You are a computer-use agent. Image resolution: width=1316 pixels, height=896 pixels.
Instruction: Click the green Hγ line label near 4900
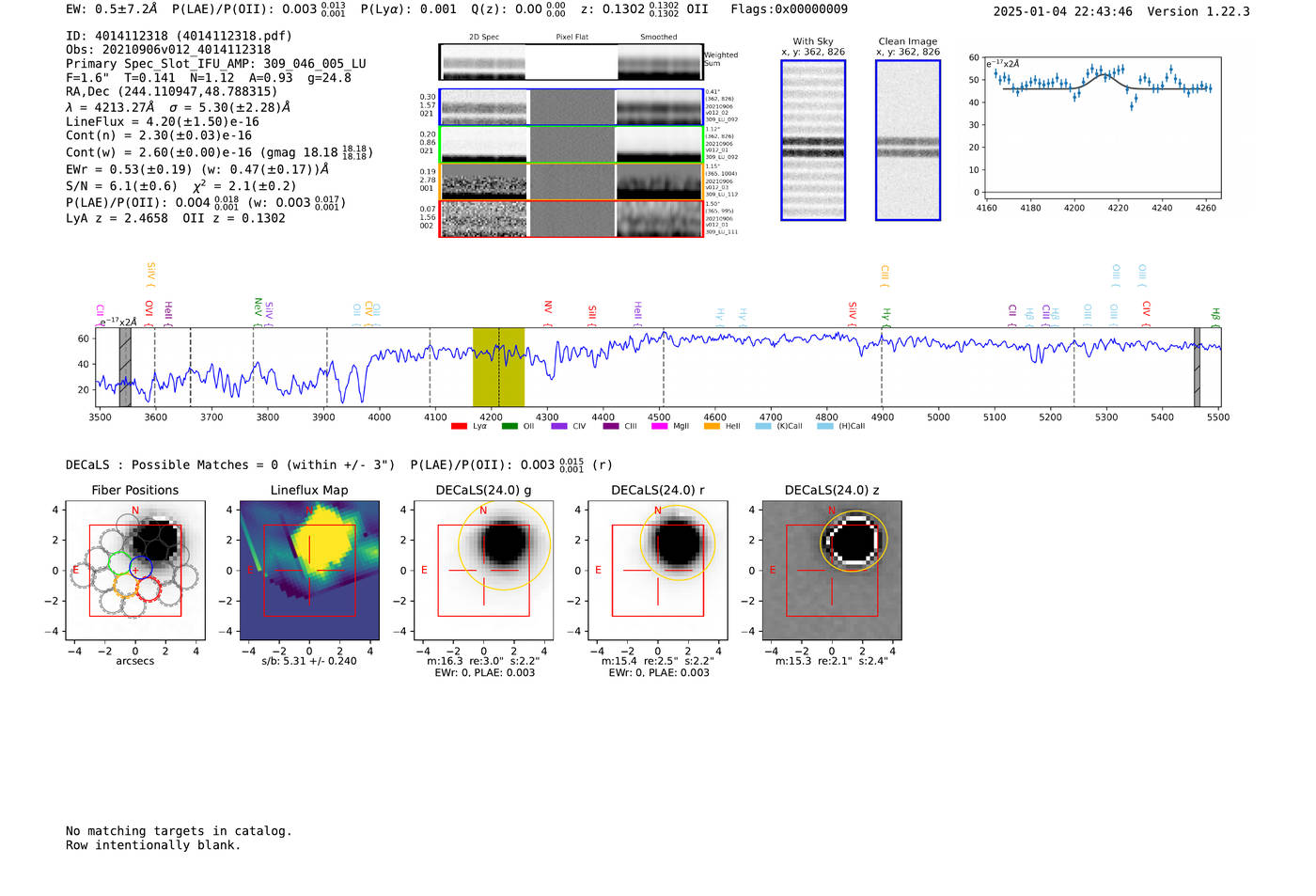[885, 315]
